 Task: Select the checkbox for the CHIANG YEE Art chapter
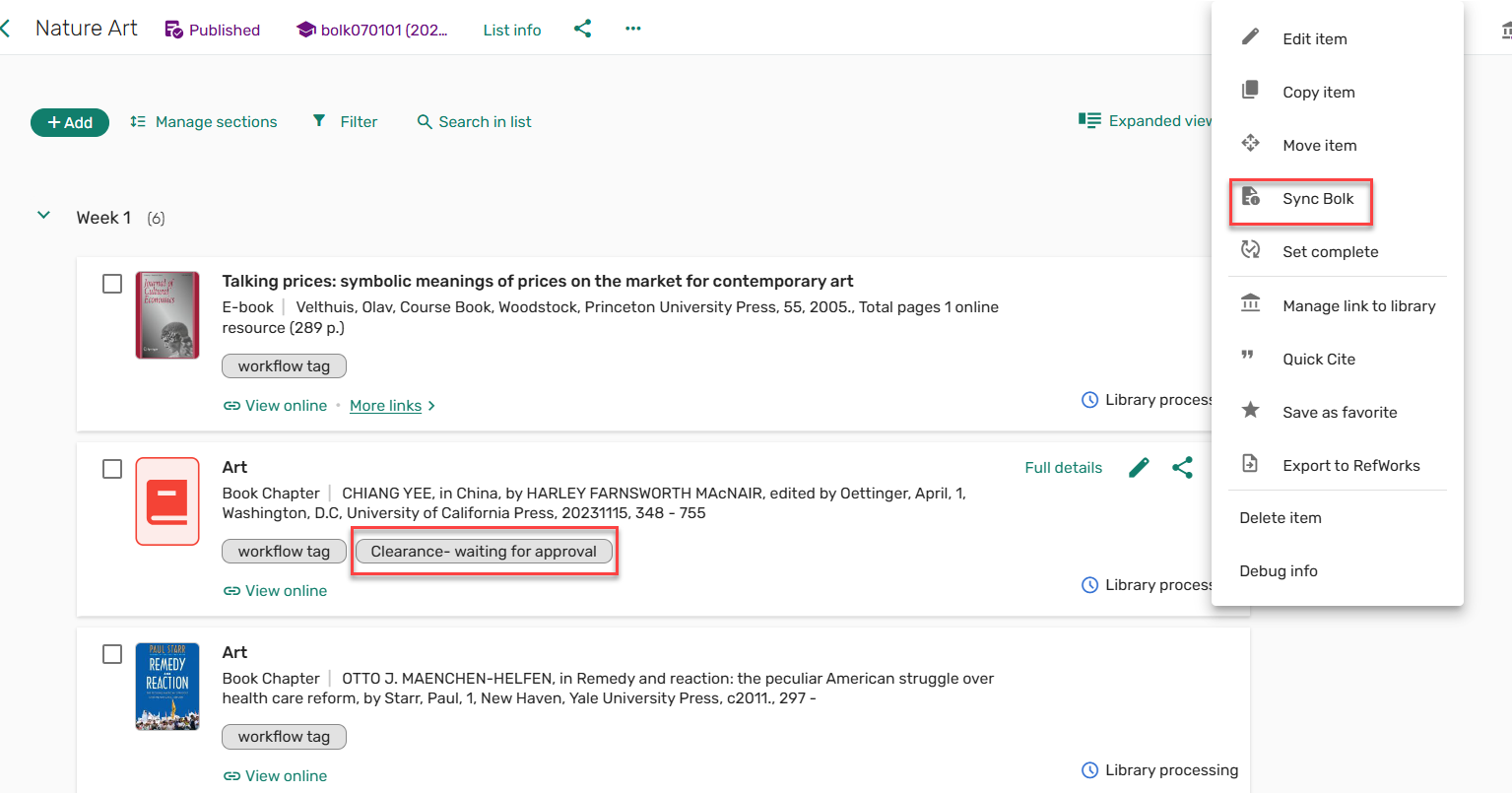point(112,469)
